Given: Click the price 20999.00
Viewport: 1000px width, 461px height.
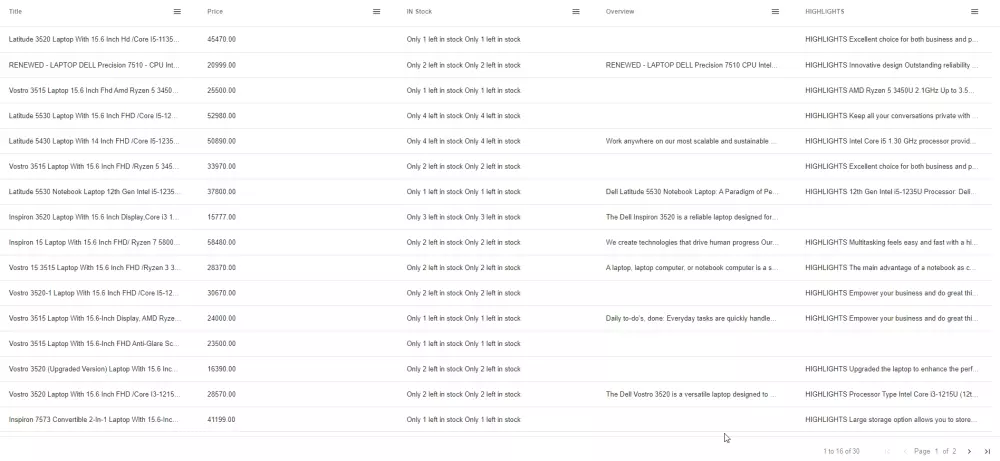Looking at the screenshot, I should [x=221, y=65].
